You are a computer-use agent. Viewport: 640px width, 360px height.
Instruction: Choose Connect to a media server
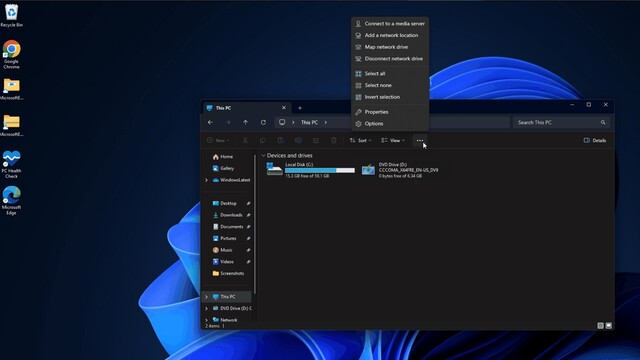pyautogui.click(x=390, y=24)
